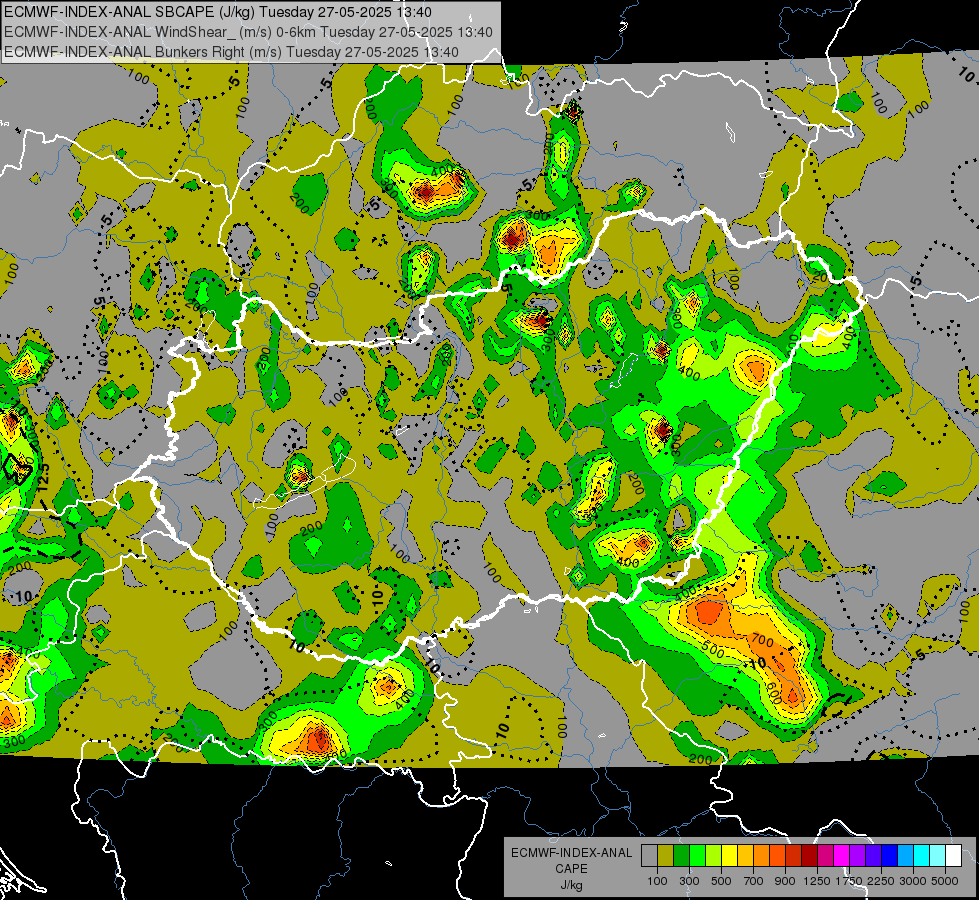Image resolution: width=979 pixels, height=900 pixels.
Task: Pick the bright green legend swatch after 300
Action: 697,855
